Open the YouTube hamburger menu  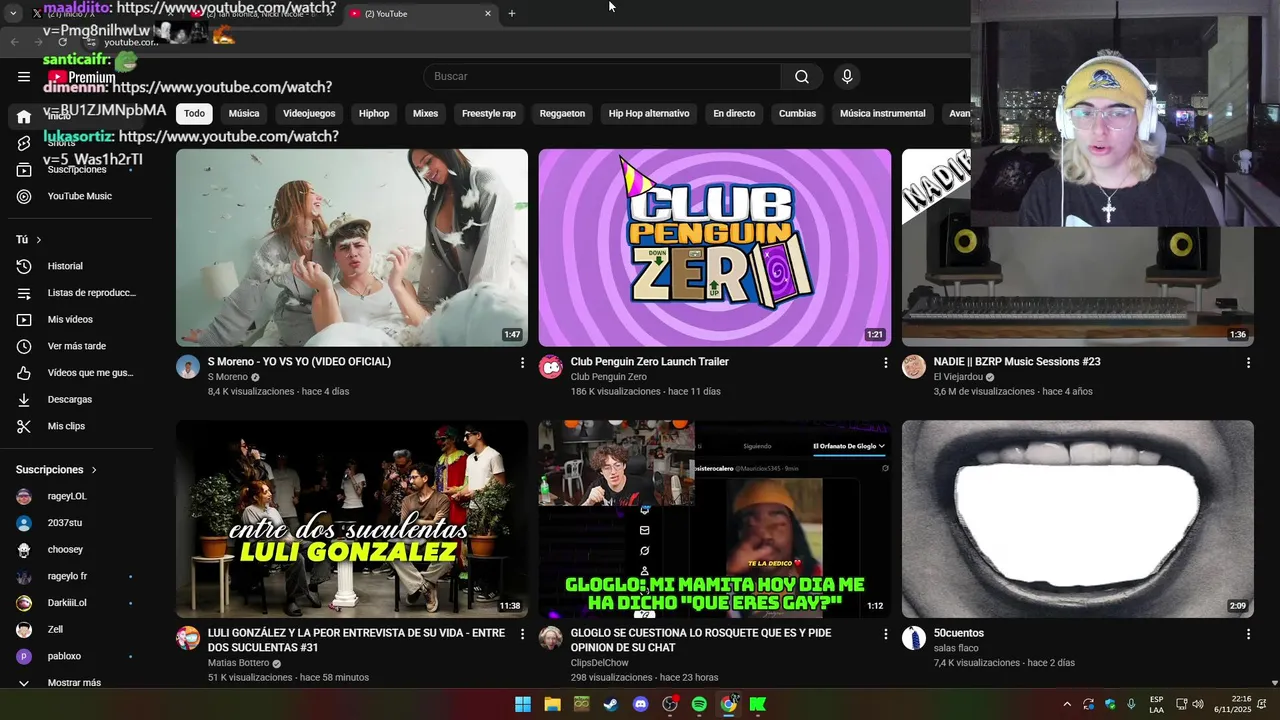(x=24, y=77)
